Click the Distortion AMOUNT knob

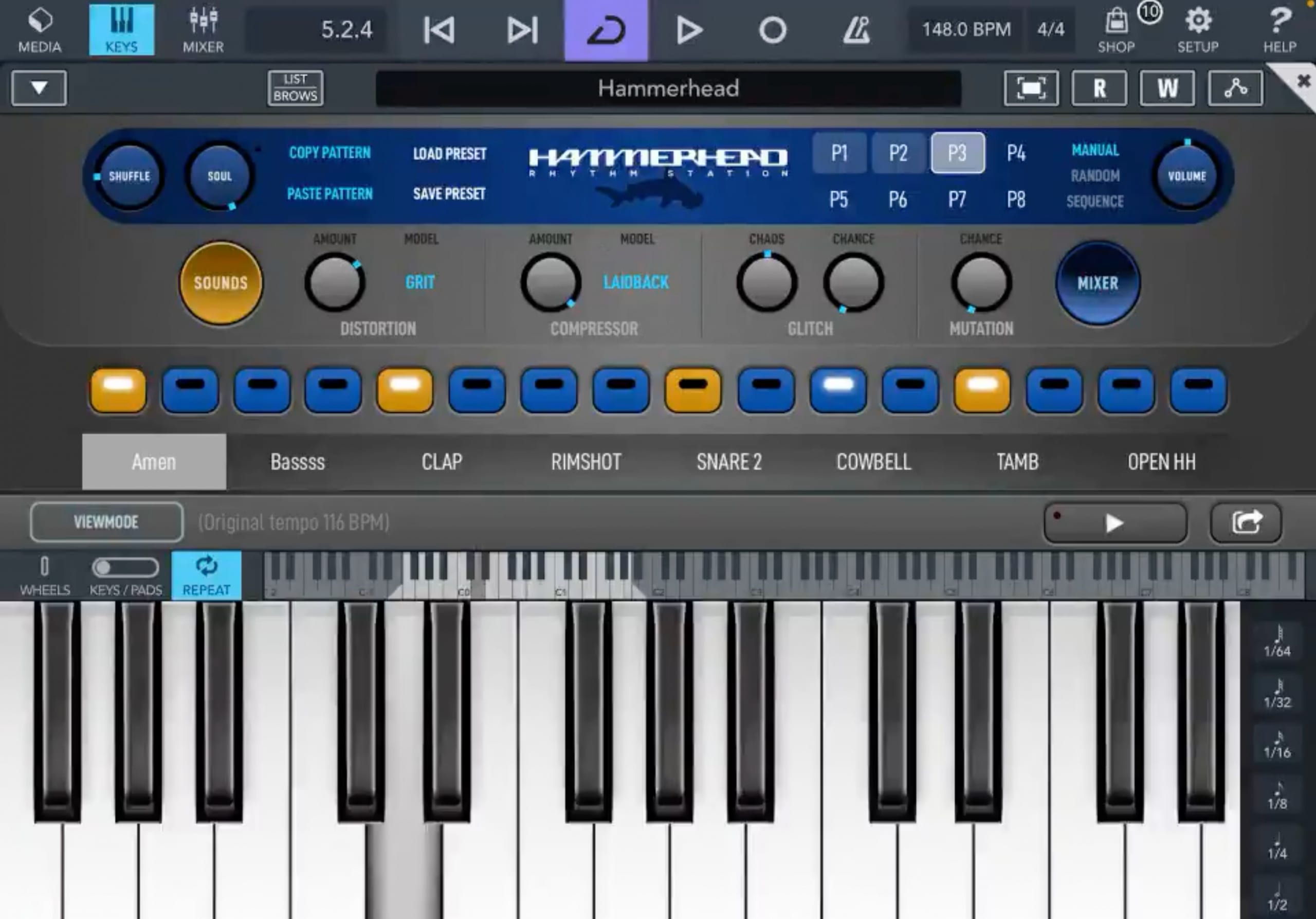335,283
